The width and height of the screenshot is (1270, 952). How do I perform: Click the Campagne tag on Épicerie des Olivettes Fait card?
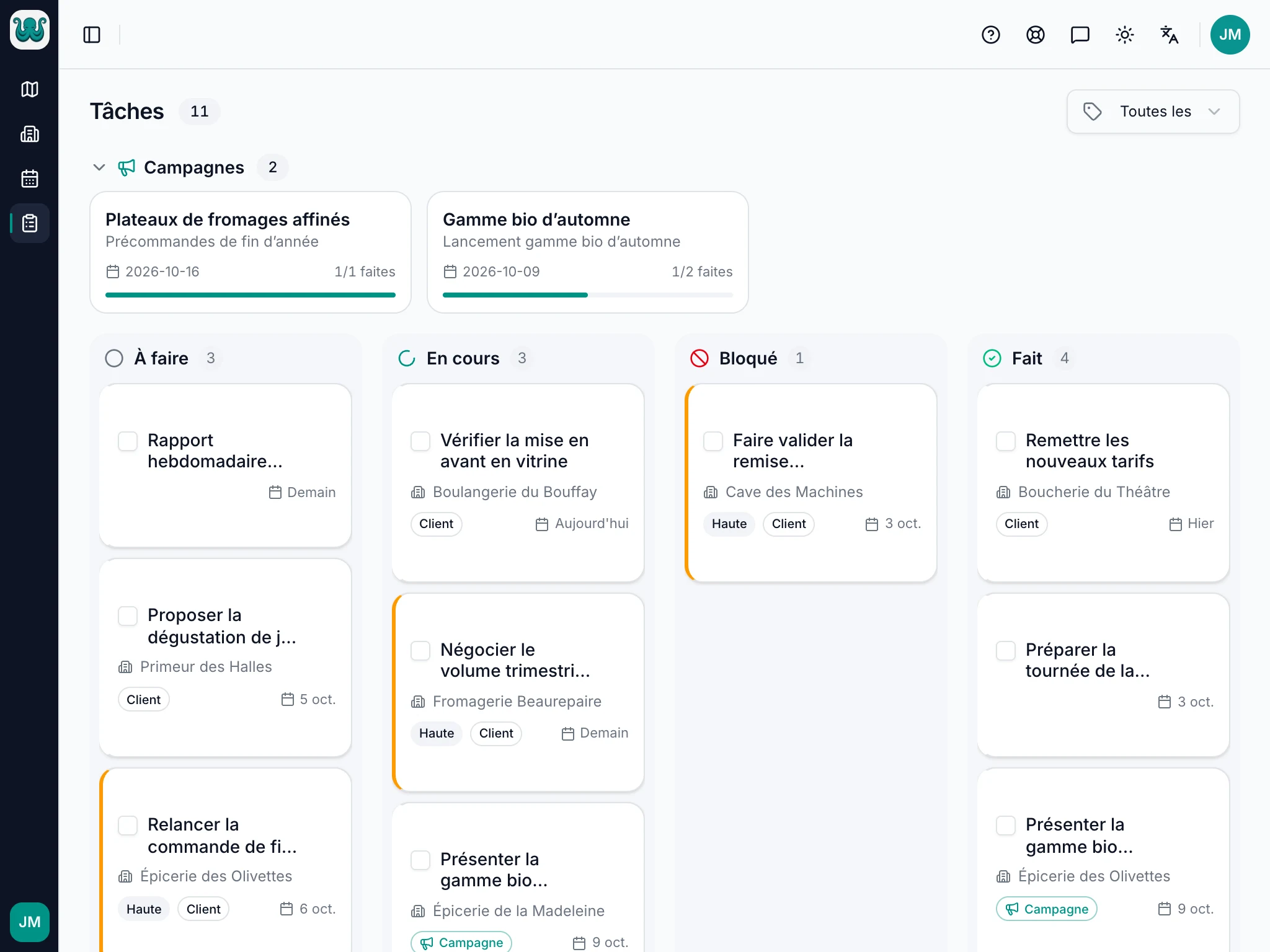tap(1047, 909)
